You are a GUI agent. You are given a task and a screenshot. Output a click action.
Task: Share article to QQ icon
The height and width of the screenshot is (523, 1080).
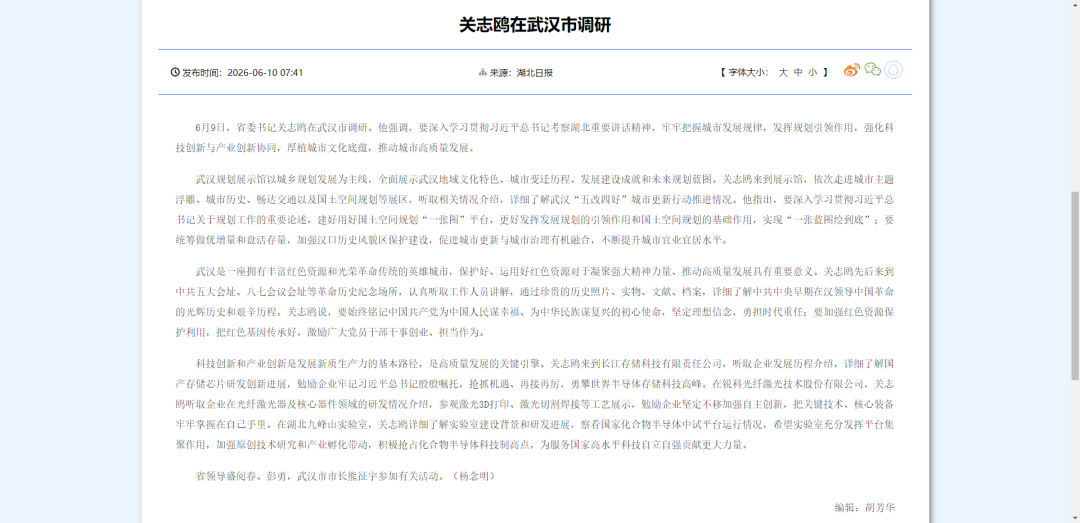pyautogui.click(x=893, y=70)
